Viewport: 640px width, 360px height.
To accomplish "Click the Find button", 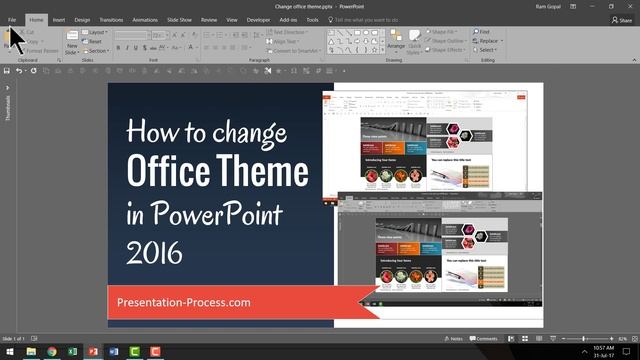I will [481, 32].
